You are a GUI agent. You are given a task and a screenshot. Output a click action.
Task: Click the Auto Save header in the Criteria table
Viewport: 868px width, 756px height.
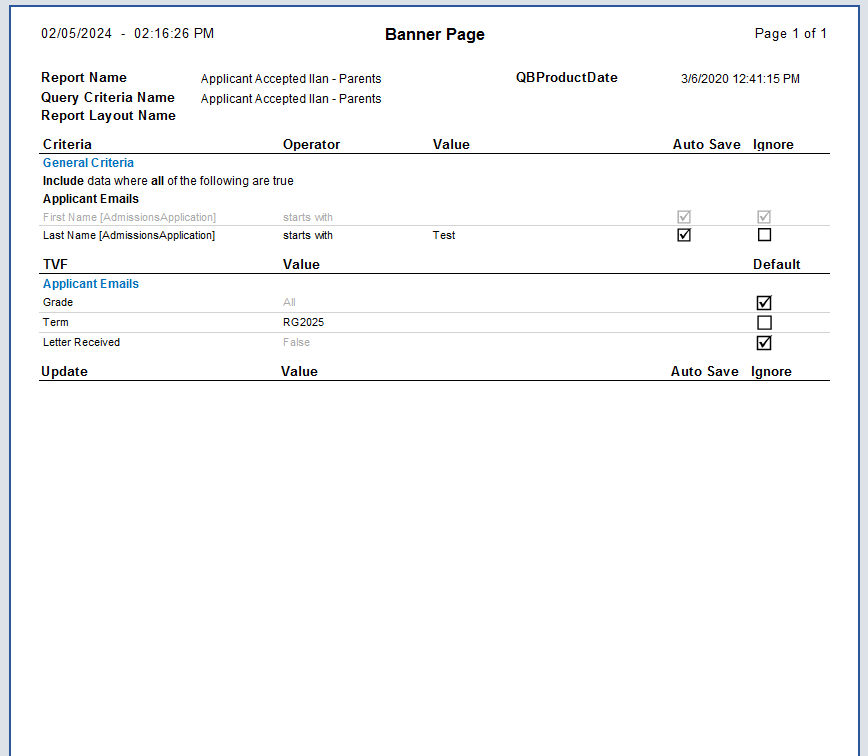pos(706,144)
